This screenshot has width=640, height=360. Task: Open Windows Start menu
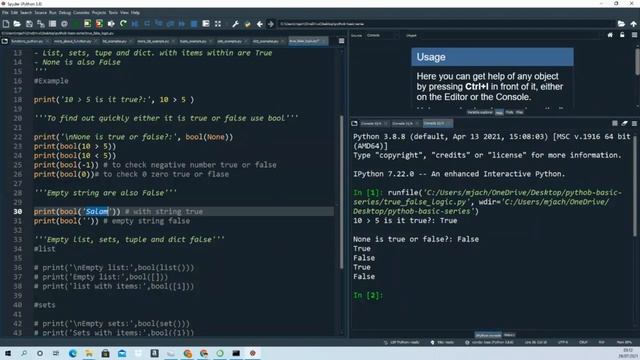(7, 353)
